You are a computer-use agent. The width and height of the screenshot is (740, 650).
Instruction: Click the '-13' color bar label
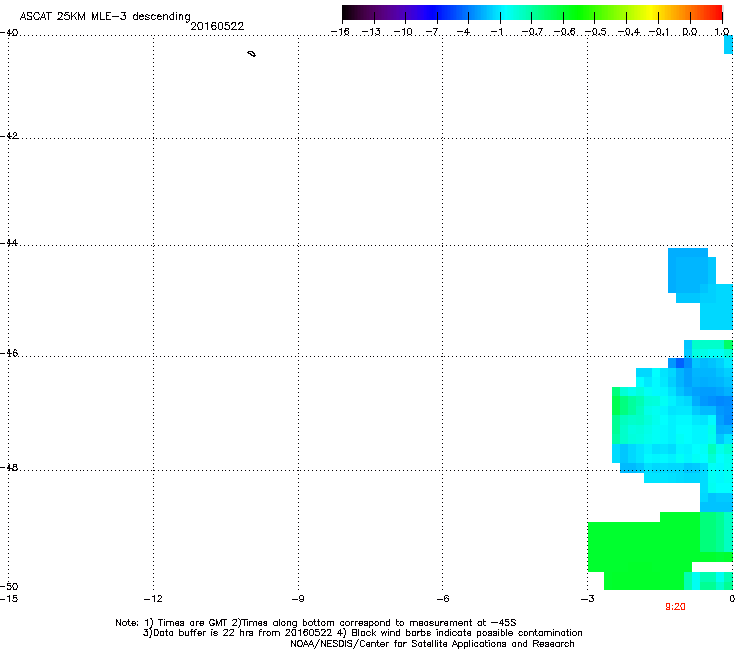(371, 32)
